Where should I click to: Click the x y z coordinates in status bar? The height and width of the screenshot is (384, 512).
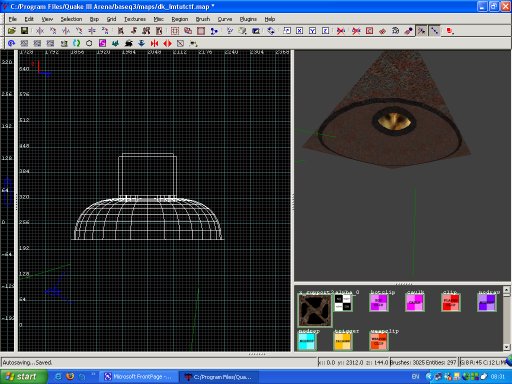(353, 362)
